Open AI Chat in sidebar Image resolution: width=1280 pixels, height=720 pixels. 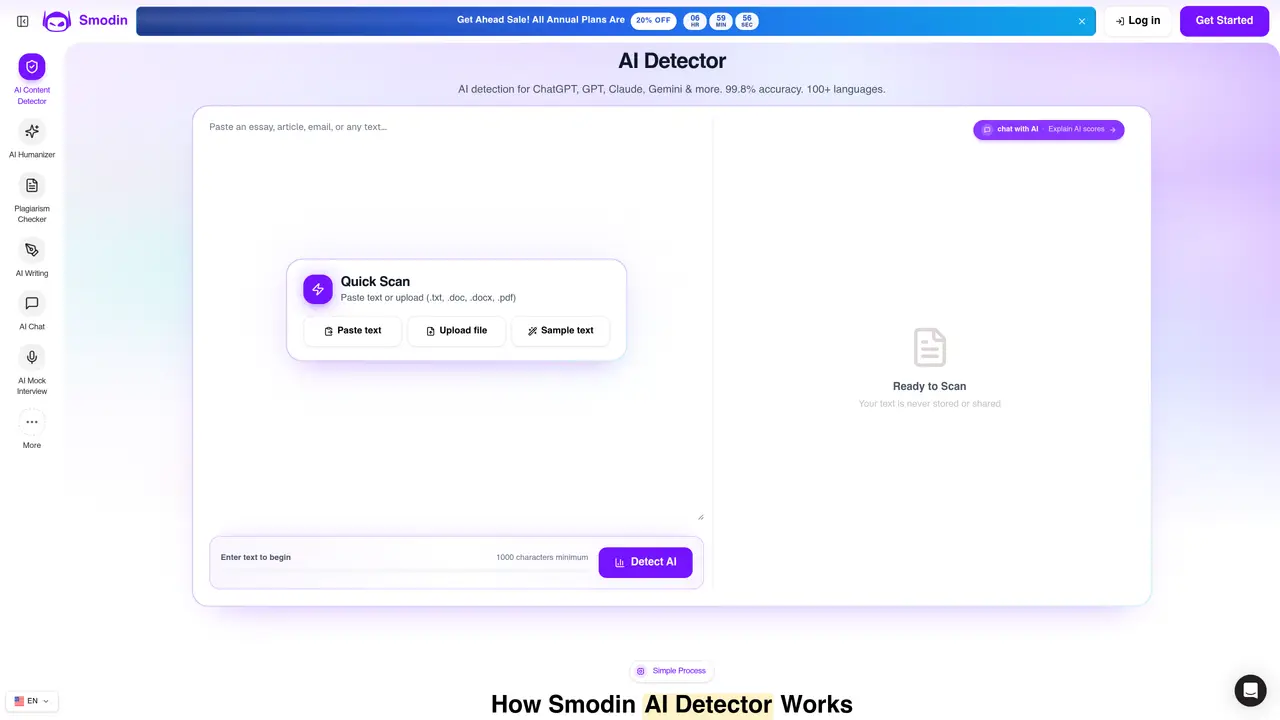(x=32, y=311)
